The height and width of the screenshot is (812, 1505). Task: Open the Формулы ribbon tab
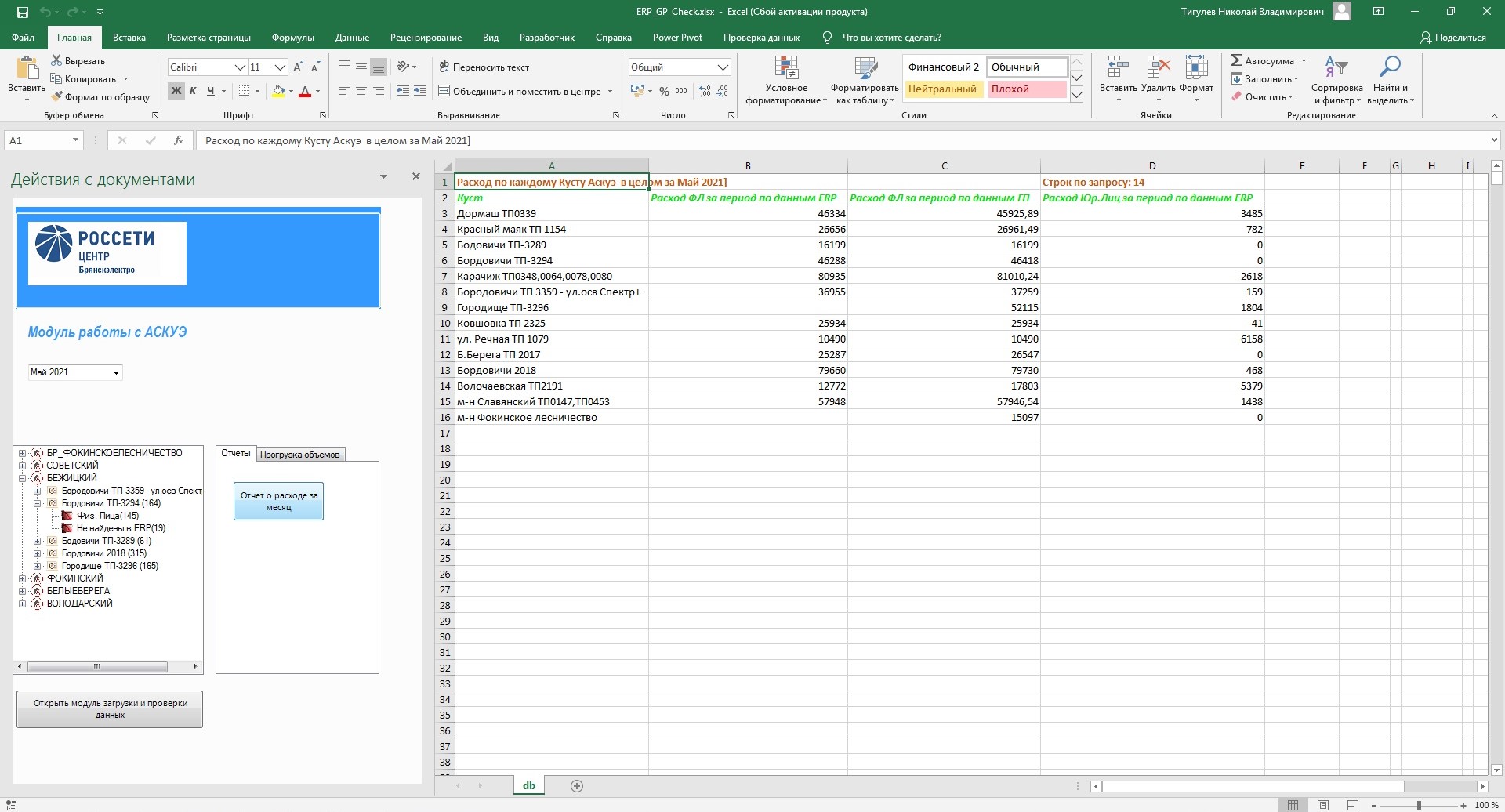(x=292, y=38)
